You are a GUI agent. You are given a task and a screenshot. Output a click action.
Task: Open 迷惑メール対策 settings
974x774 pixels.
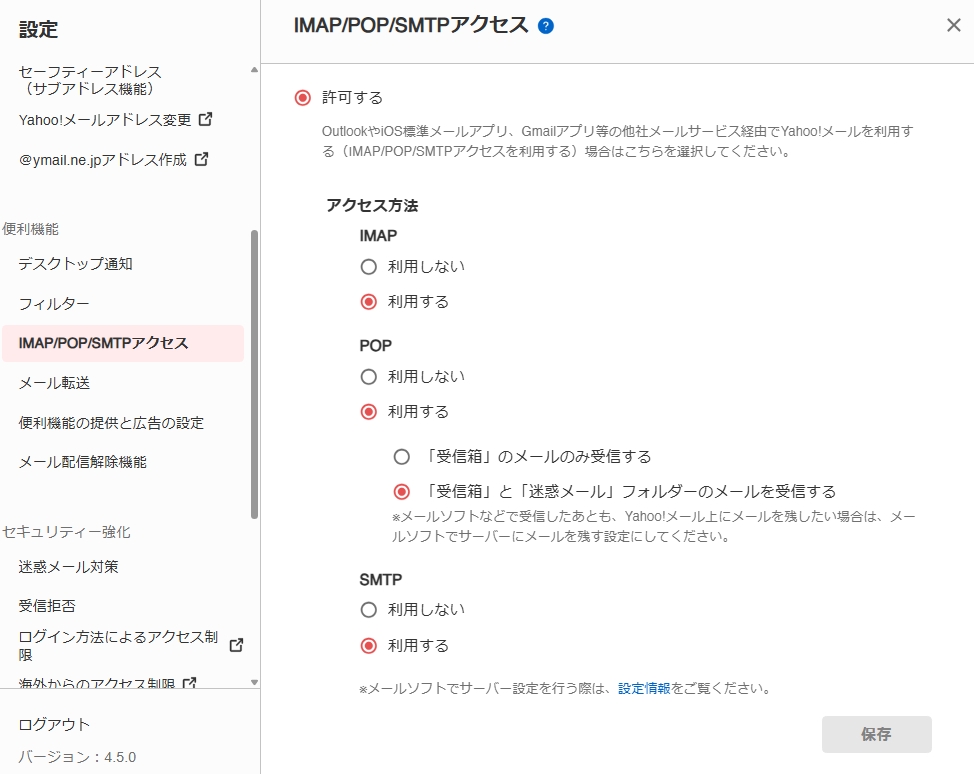click(x=69, y=567)
